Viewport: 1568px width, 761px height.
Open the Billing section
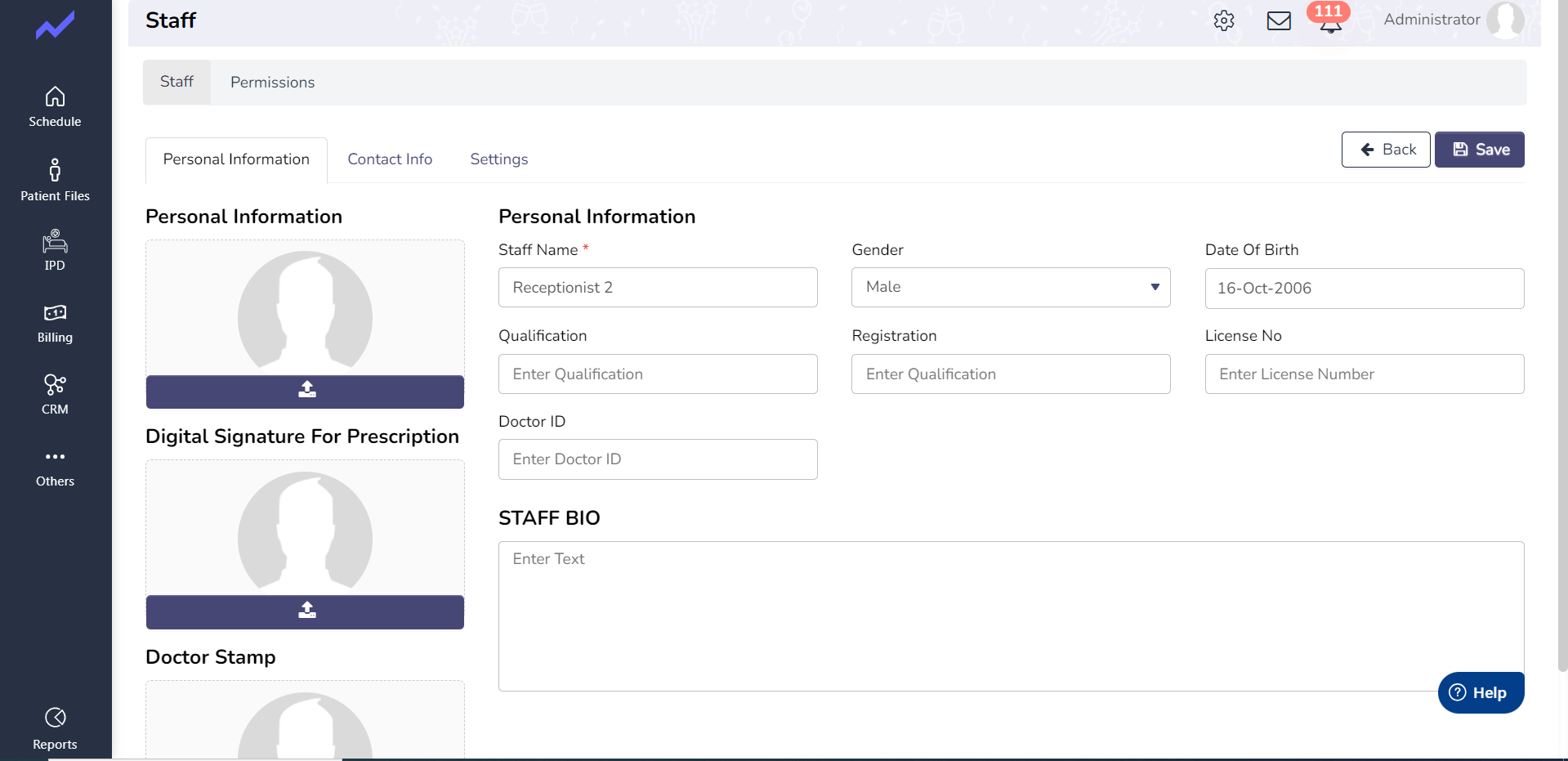coord(55,324)
